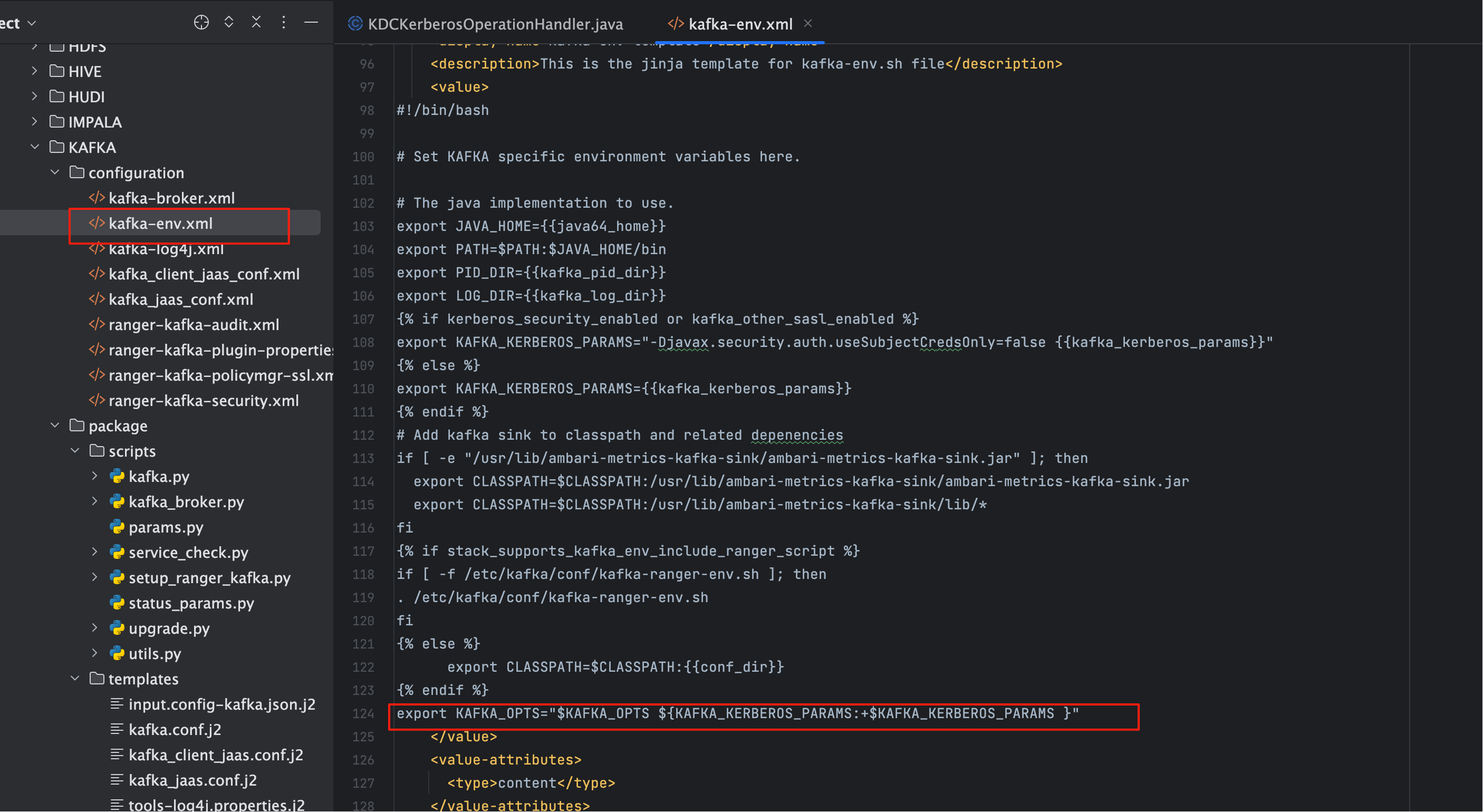Open the Project panel options menu
The height and width of the screenshot is (812, 1483).
click(x=283, y=23)
